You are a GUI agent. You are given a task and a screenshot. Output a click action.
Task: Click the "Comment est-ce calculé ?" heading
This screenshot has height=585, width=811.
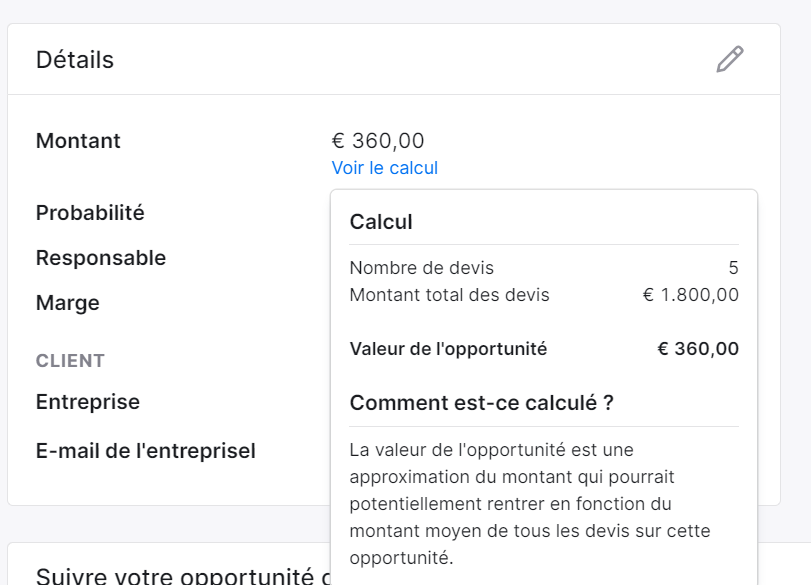point(482,402)
